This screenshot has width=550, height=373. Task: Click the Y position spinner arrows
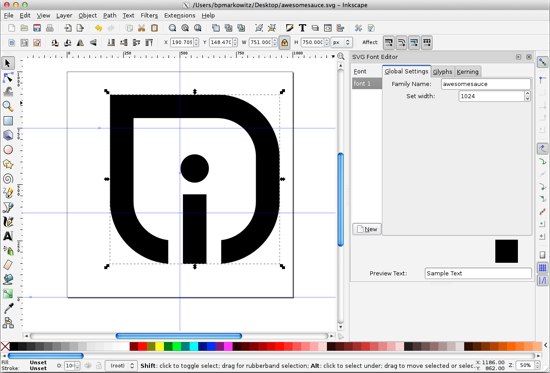point(235,42)
